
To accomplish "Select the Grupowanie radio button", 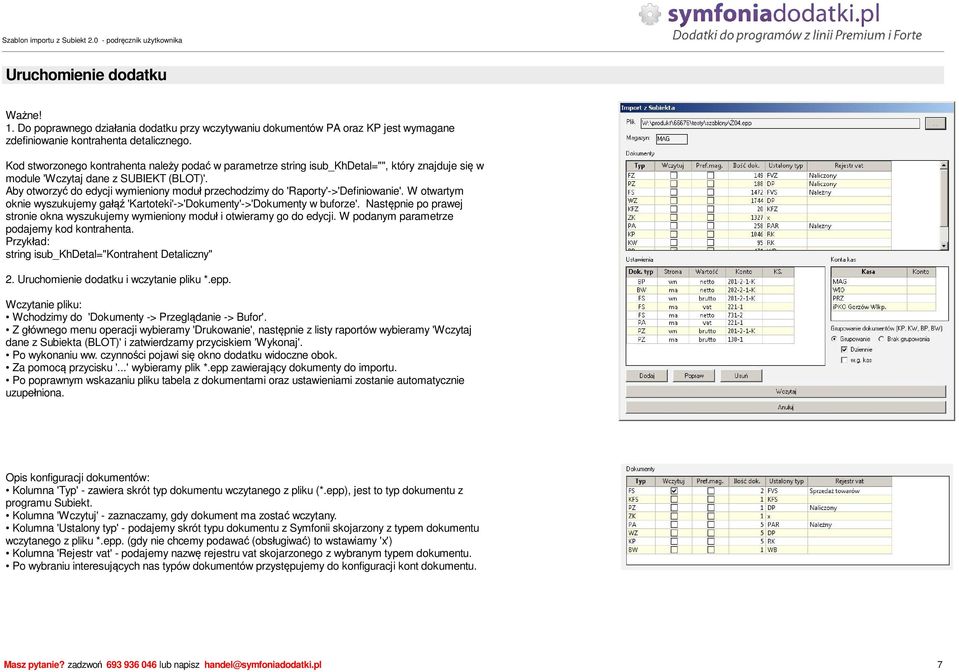I will (x=834, y=339).
